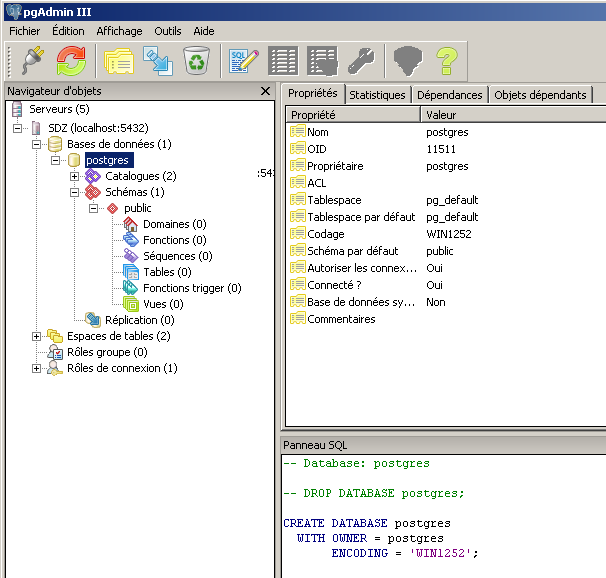This screenshot has height=578, width=606.
Task: Click the yellow question mark help icon
Action: click(x=446, y=61)
